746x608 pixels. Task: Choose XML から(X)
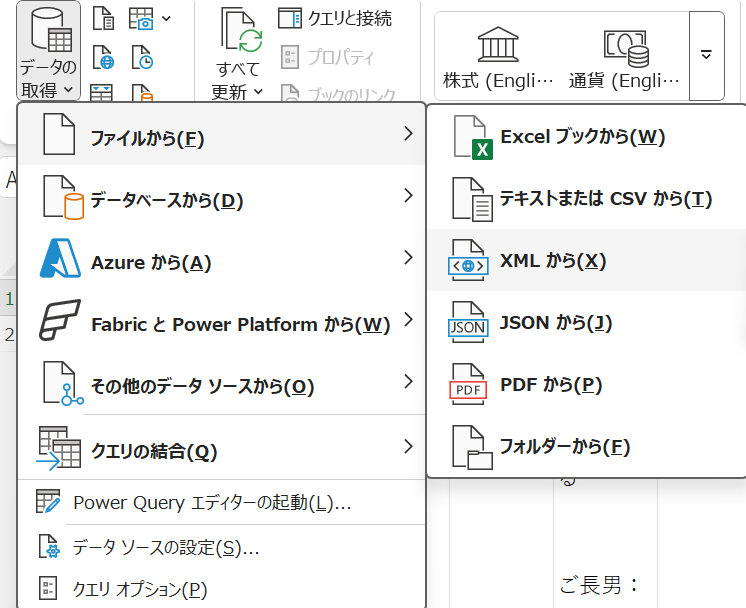[x=586, y=260]
